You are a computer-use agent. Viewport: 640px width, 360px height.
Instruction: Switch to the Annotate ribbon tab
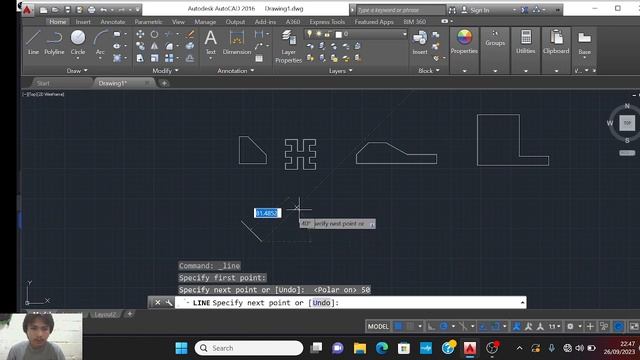[x=113, y=22]
